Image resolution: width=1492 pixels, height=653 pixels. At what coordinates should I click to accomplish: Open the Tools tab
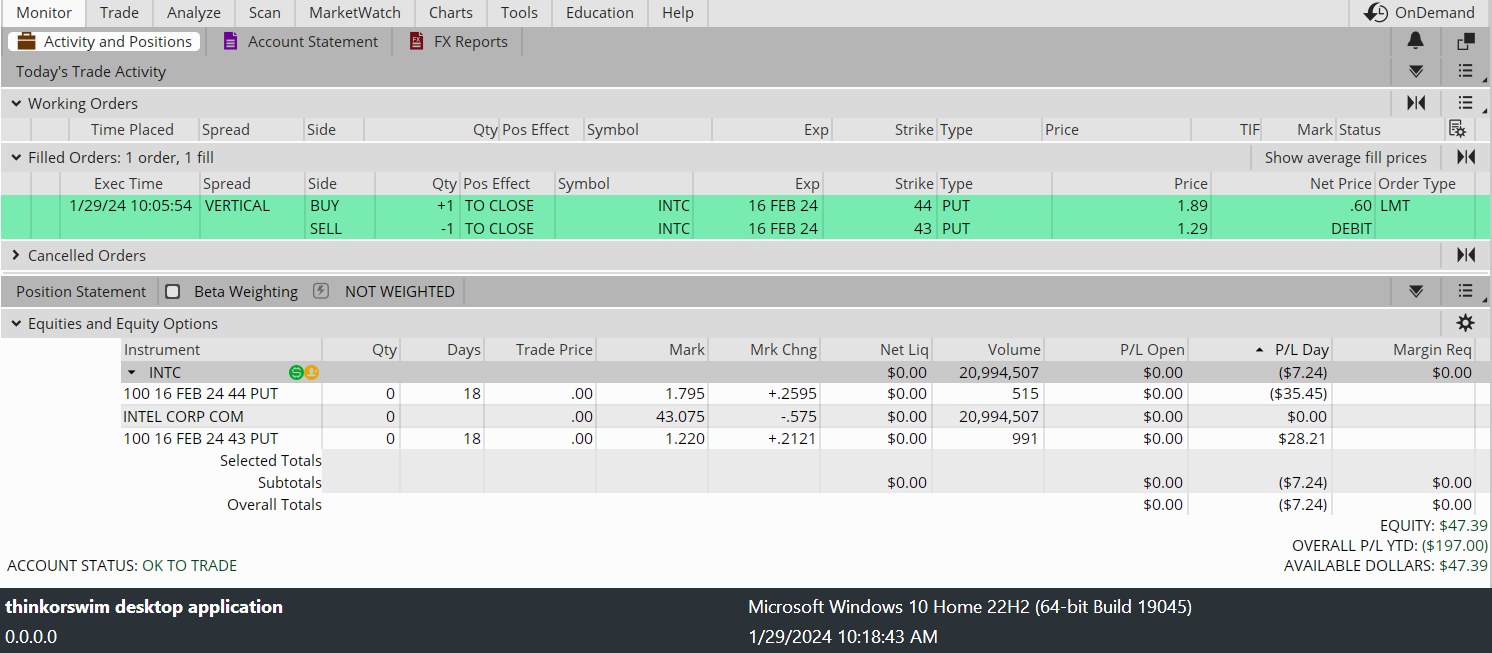(x=519, y=13)
